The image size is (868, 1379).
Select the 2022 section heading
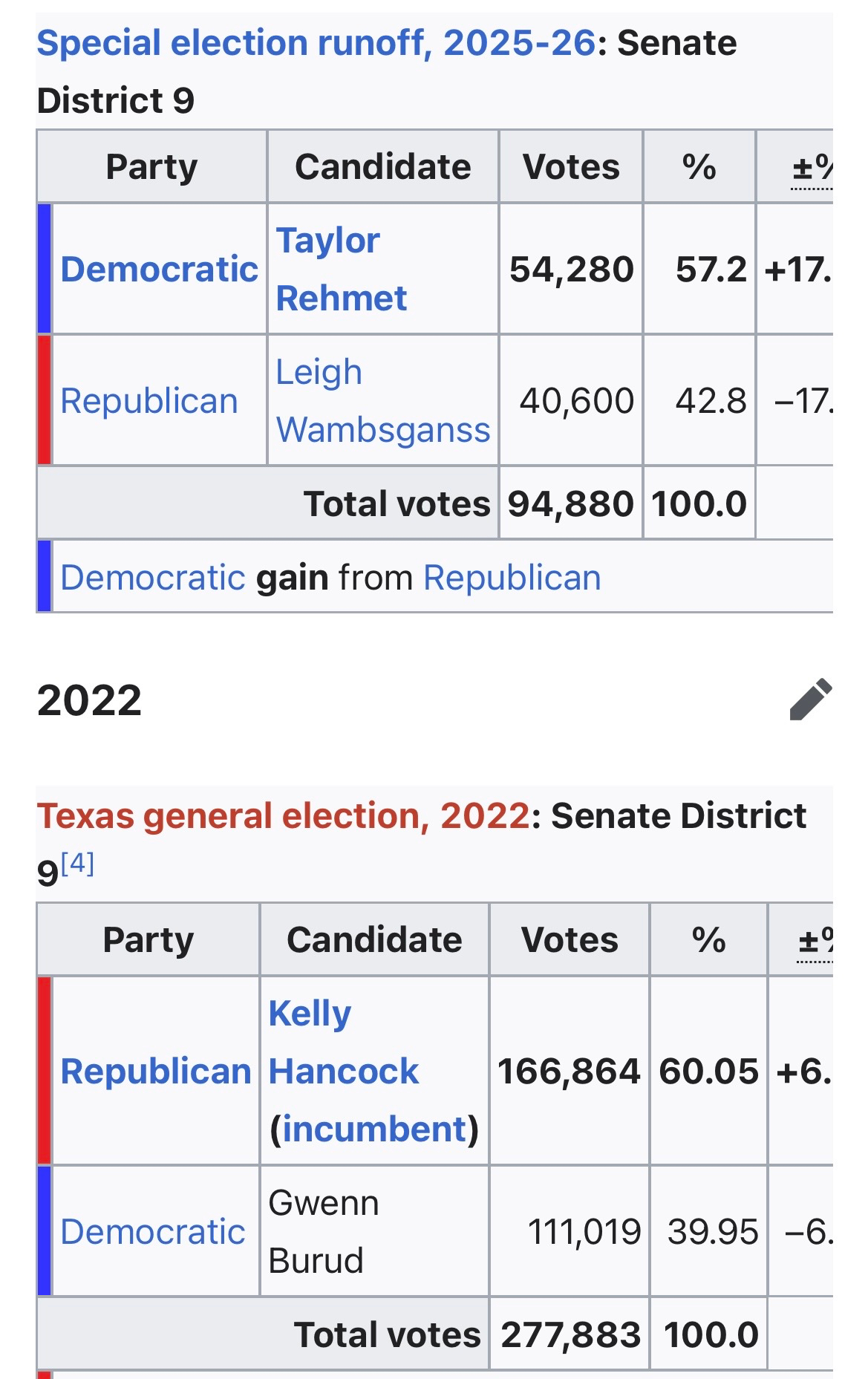89,700
